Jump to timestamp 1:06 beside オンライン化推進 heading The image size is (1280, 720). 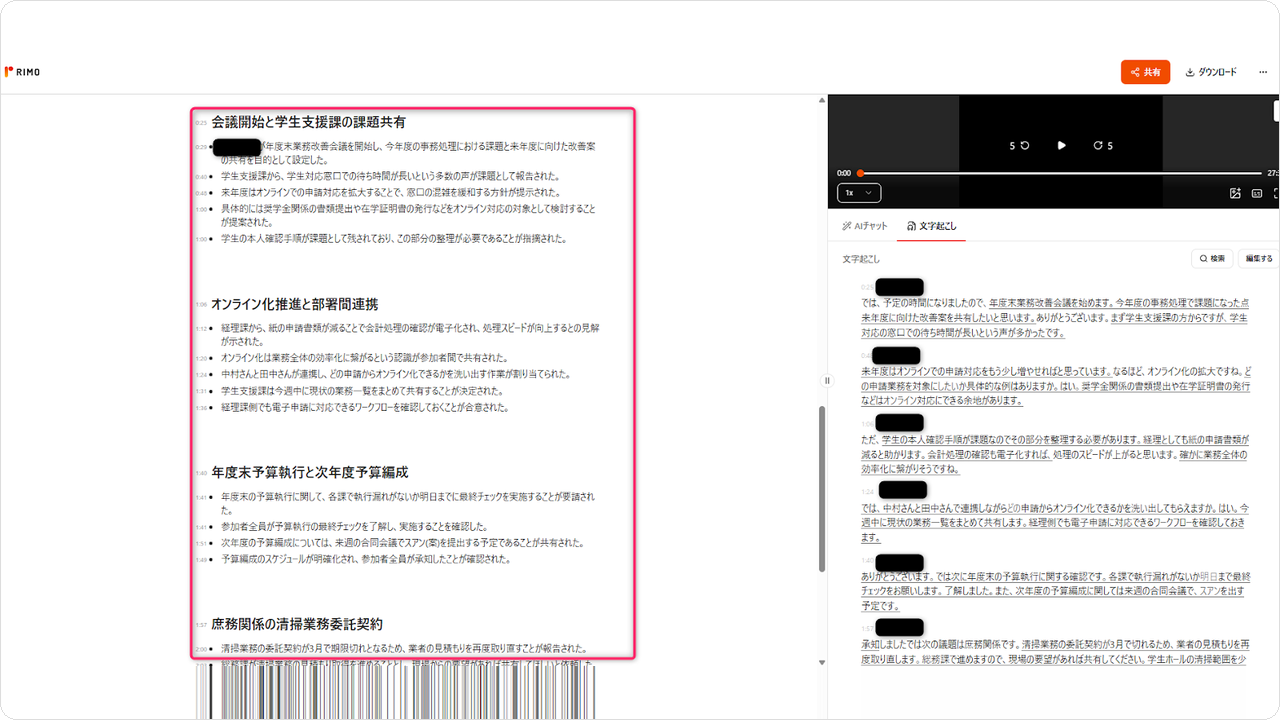click(201, 304)
